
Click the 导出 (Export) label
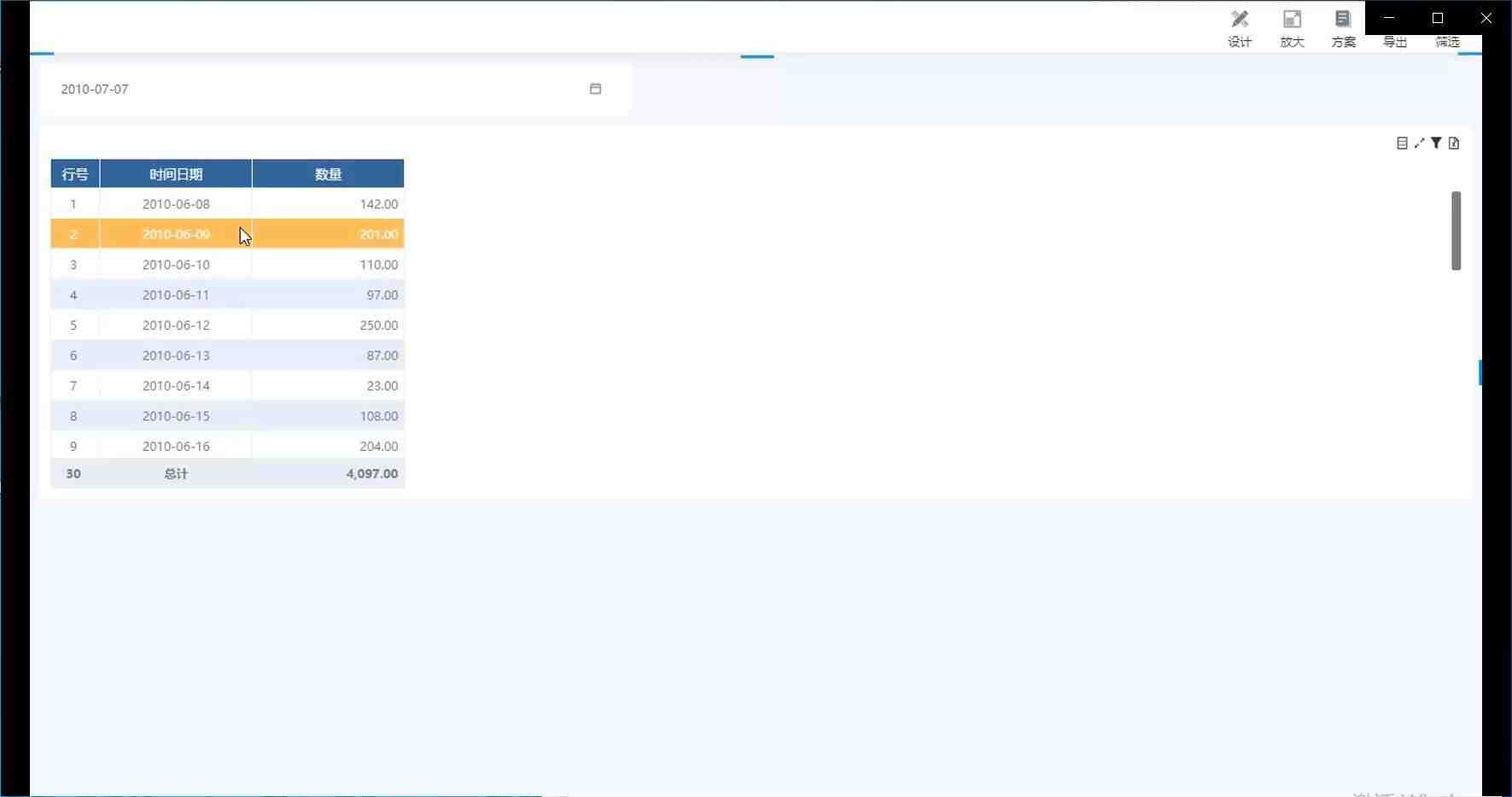[x=1395, y=42]
